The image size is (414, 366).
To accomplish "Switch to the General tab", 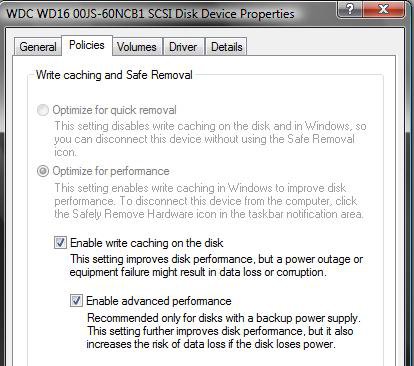I will click(38, 47).
